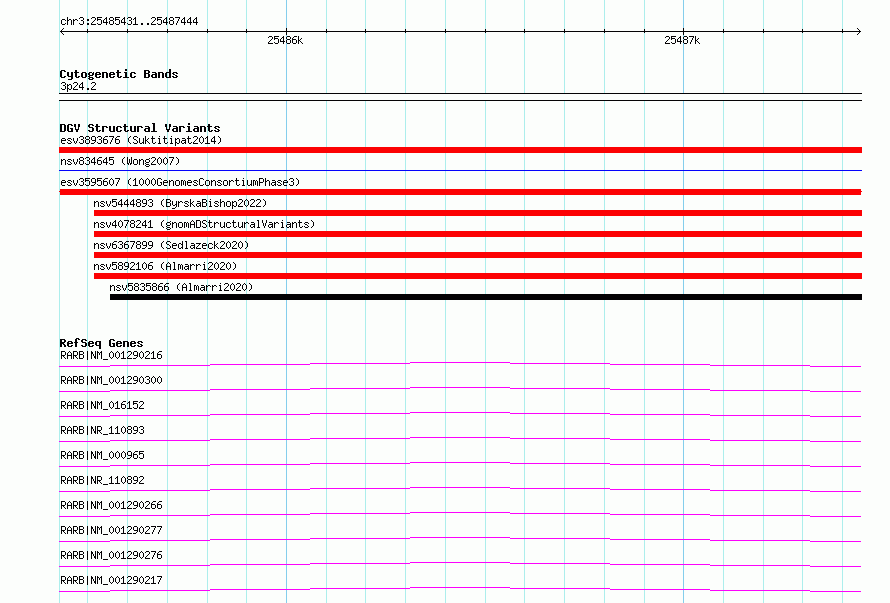The width and height of the screenshot is (890, 603).
Task: Open transcript RARB|NM_001290216
Action: point(111,355)
